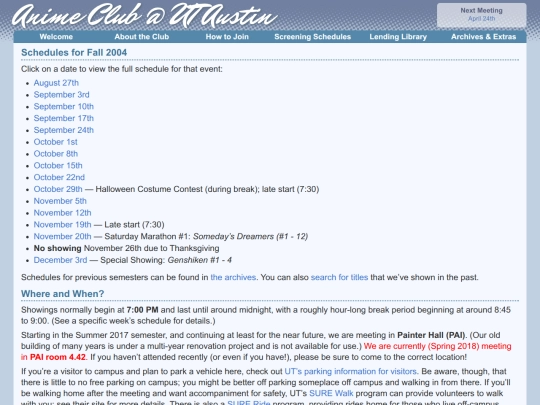Open the search for titles link
Image resolution: width=540 pixels, height=405 pixels.
click(339, 277)
